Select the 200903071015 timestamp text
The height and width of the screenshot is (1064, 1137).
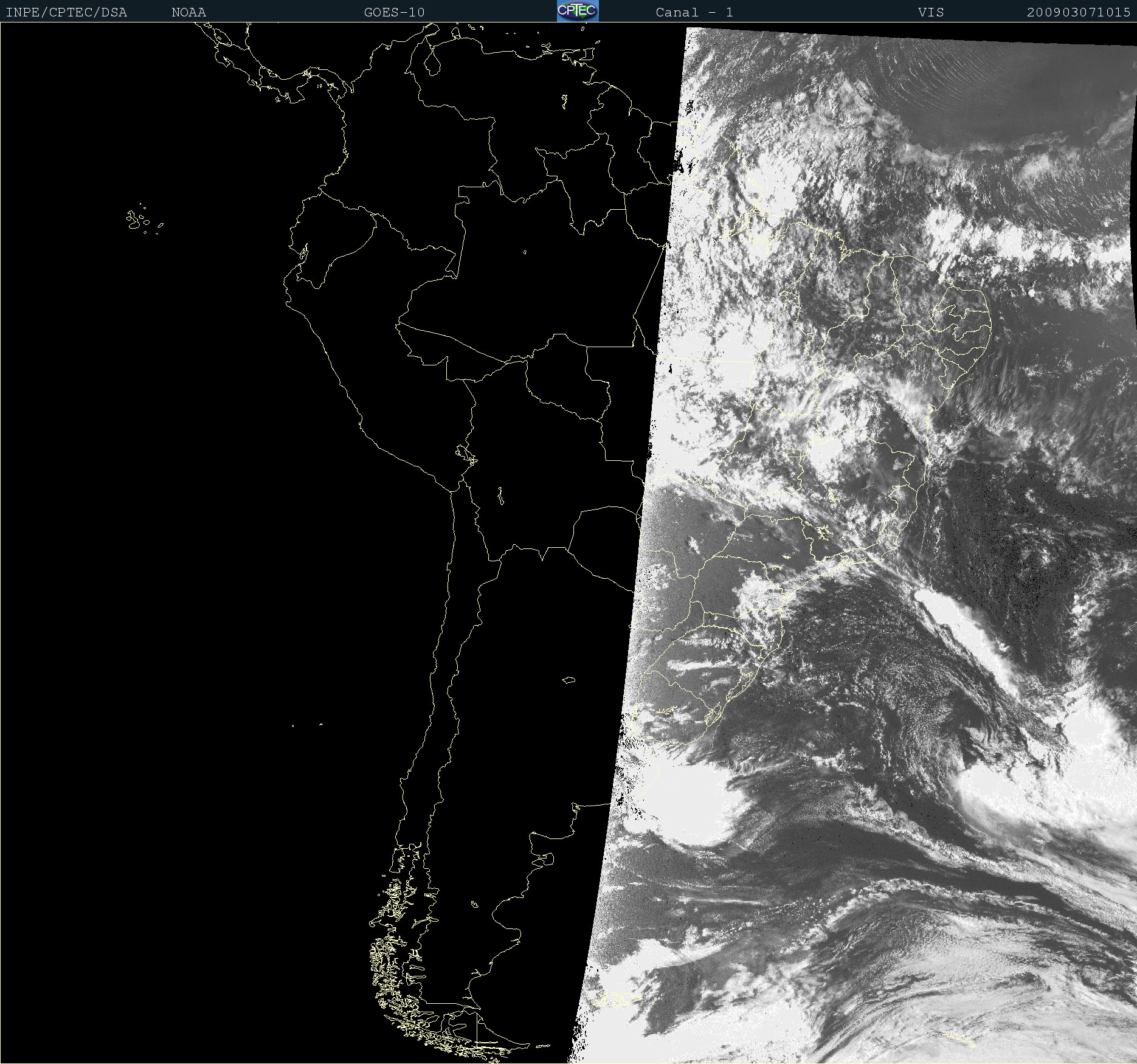pos(1079,12)
